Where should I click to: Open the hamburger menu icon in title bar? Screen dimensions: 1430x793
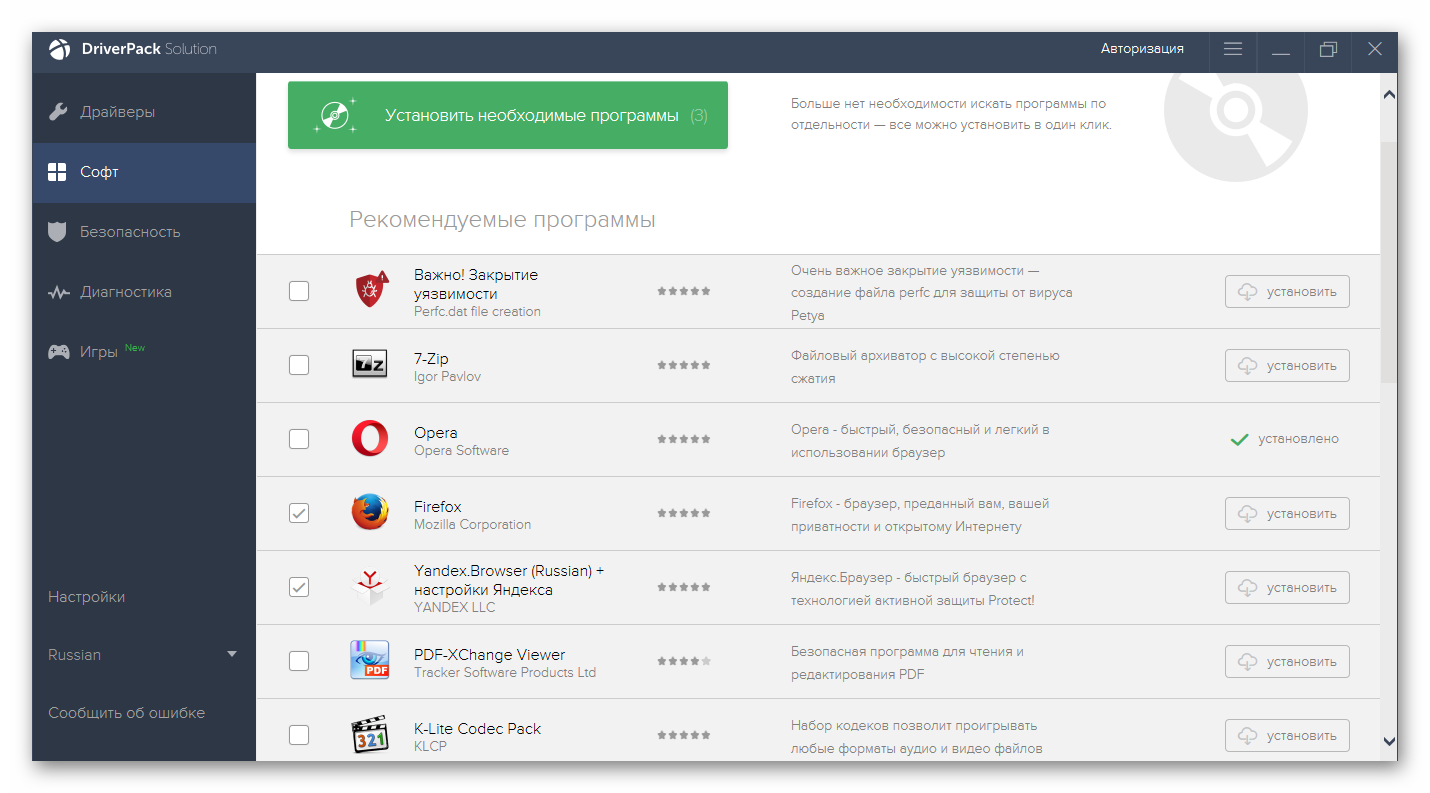pos(1233,48)
